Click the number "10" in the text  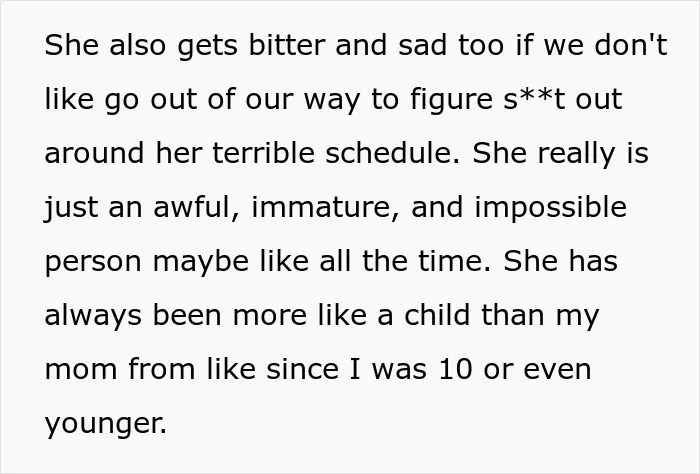coord(455,370)
